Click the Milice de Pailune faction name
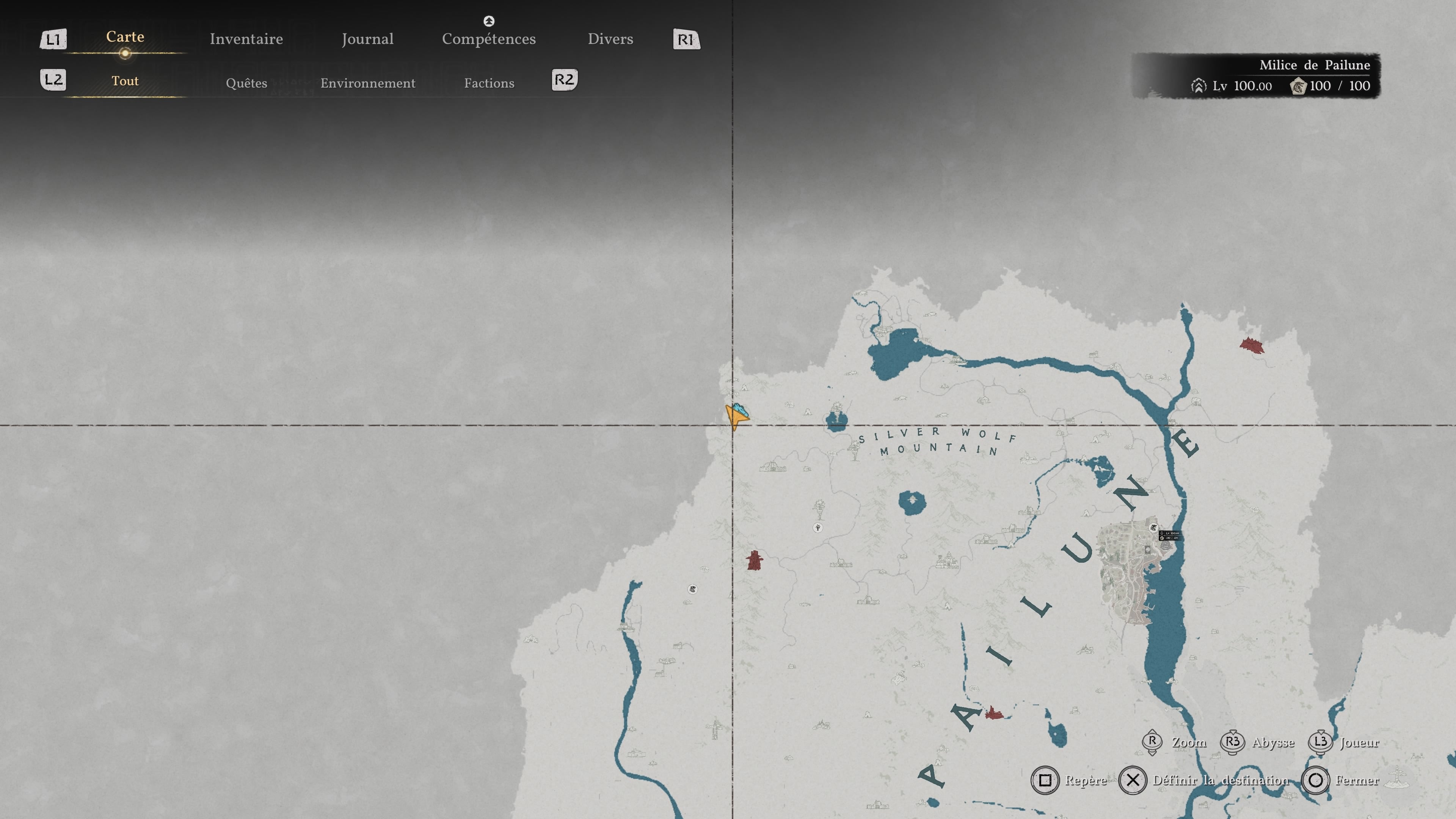 pyautogui.click(x=1315, y=65)
